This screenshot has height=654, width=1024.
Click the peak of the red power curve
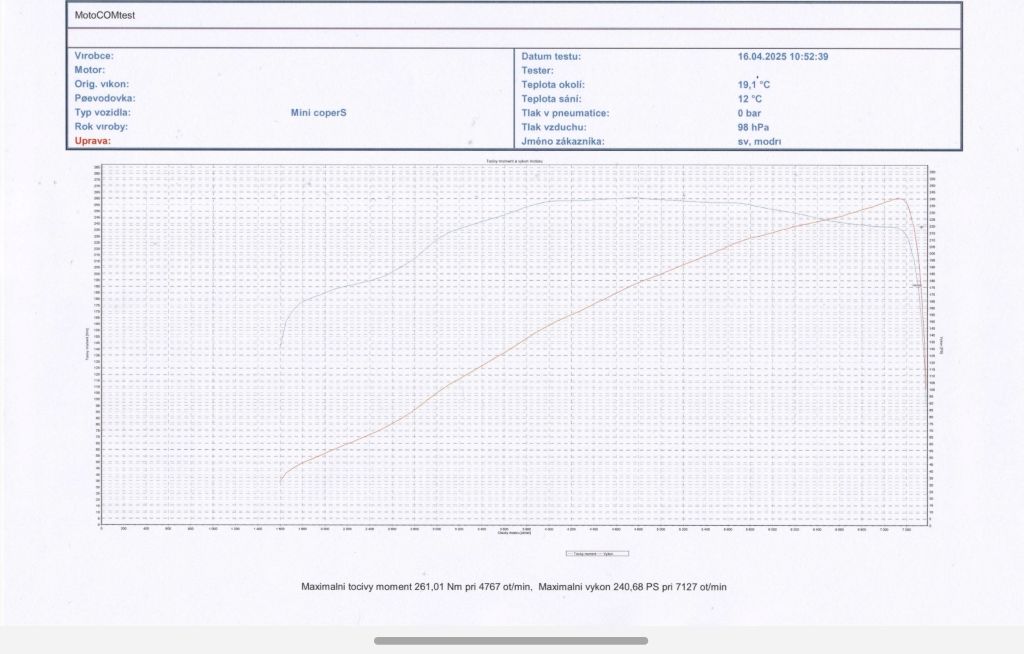900,198
